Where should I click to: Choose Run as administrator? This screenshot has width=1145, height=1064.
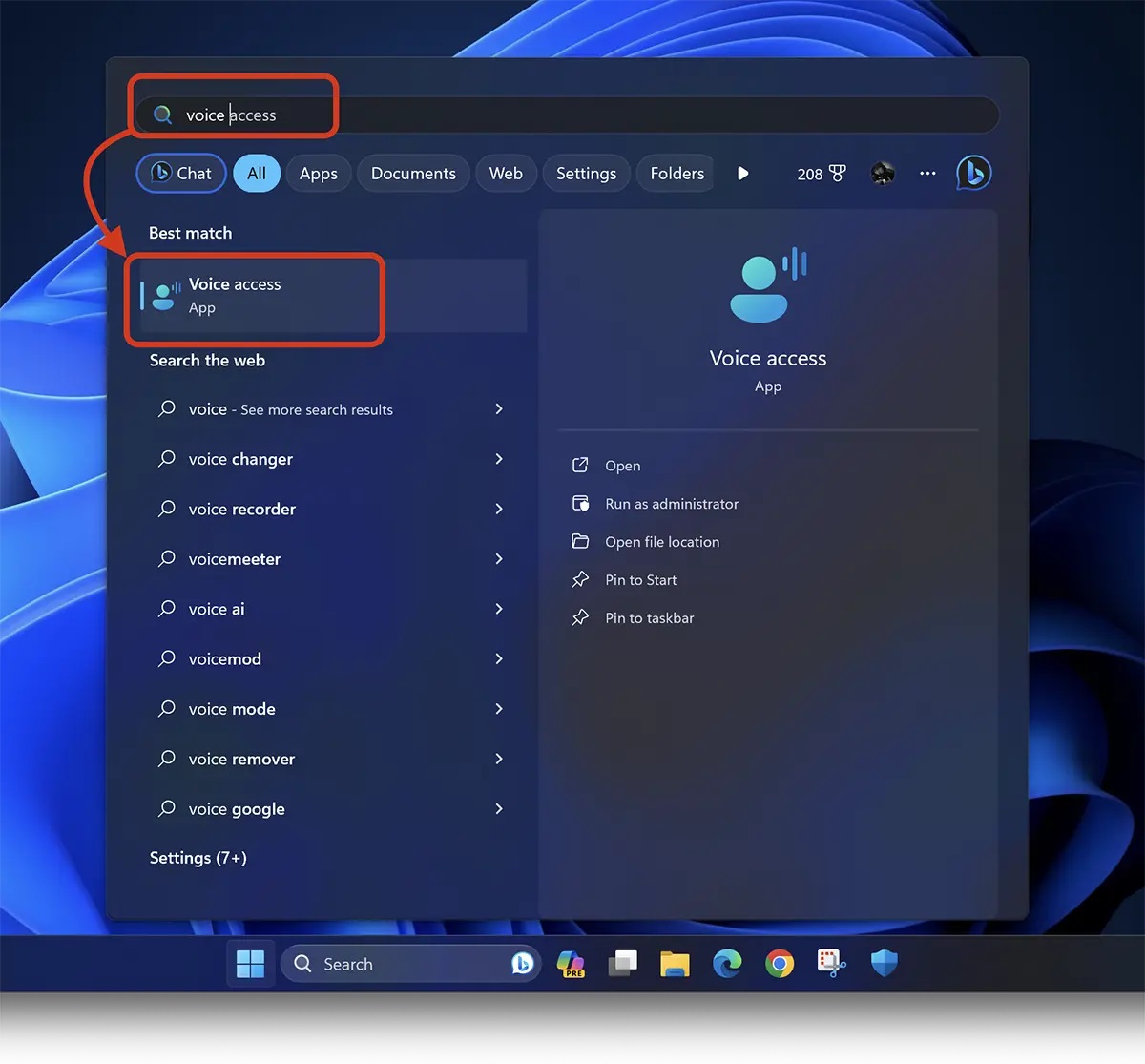click(x=671, y=504)
